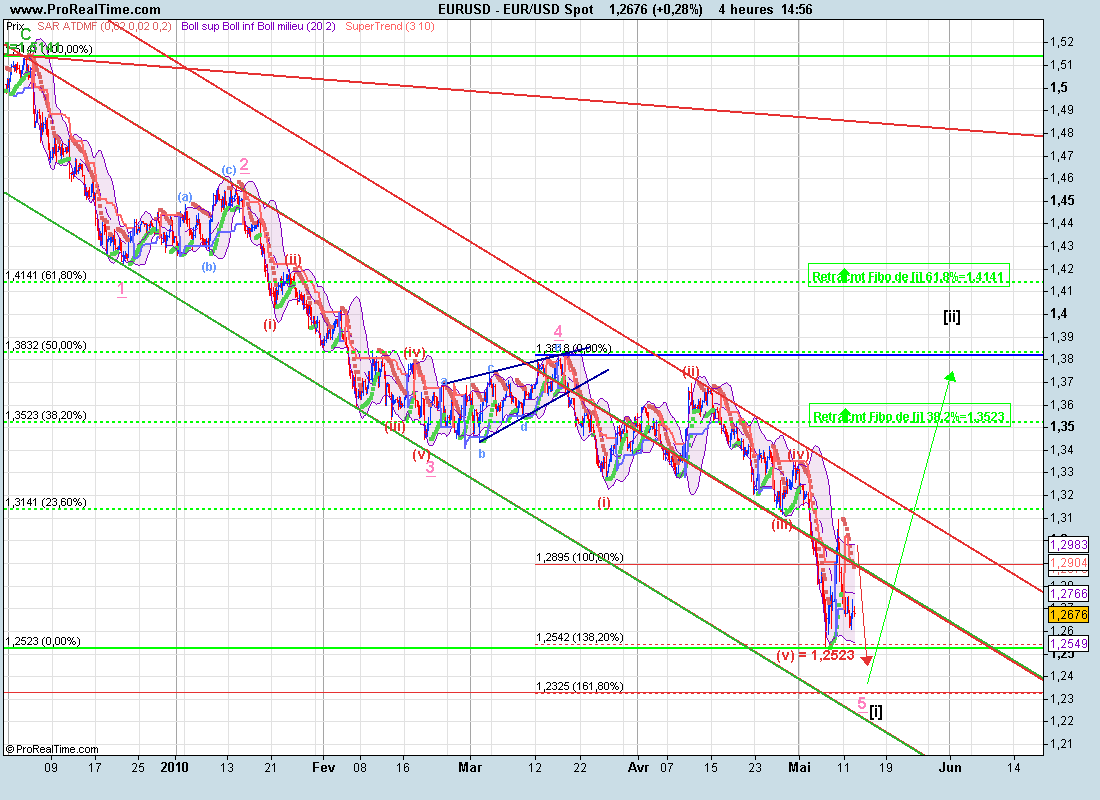1100x800 pixels.
Task: Select the Boll sup Boll inf Boll milieu label
Action: (258, 27)
